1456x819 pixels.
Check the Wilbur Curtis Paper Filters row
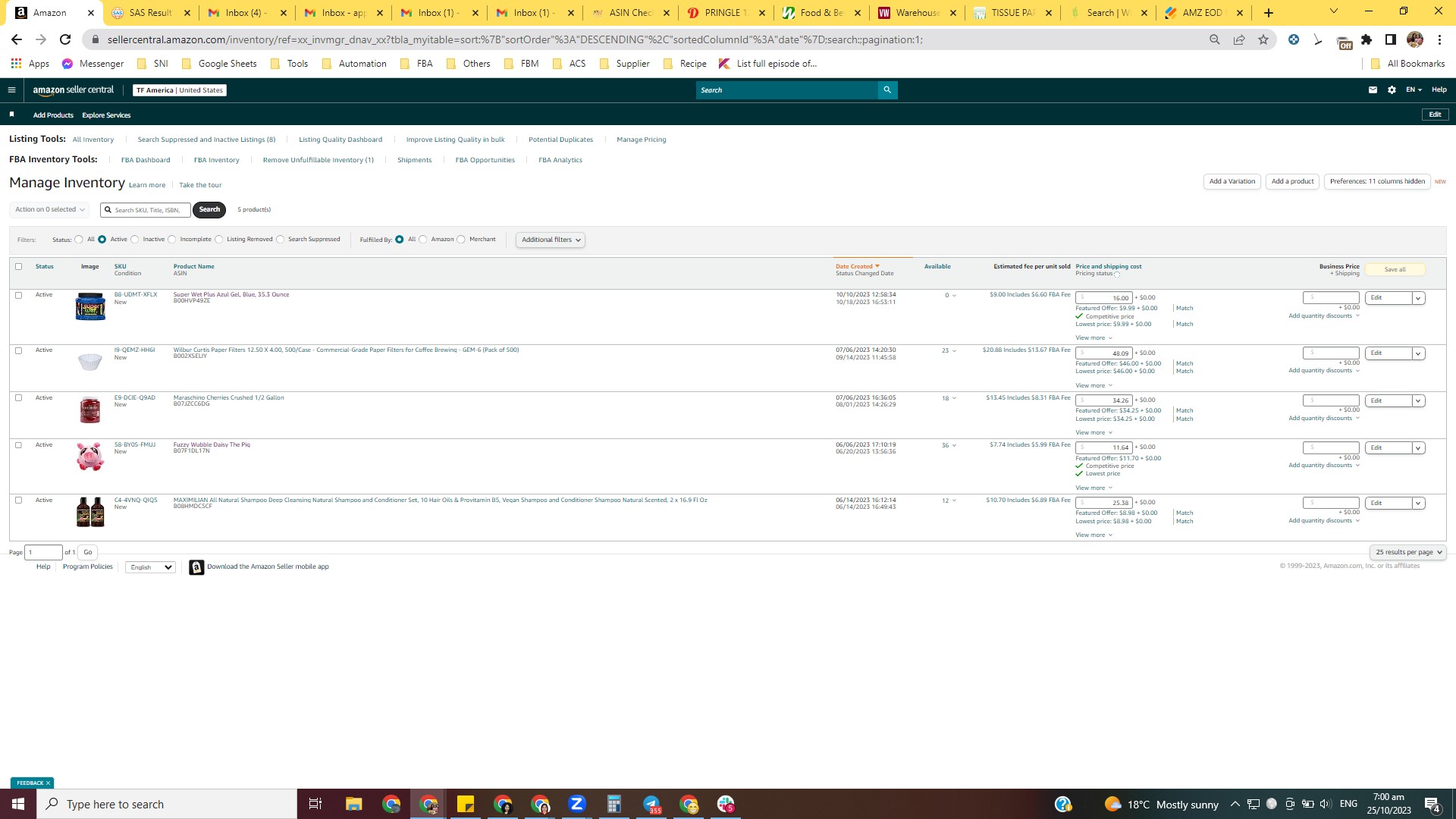pyautogui.click(x=19, y=350)
